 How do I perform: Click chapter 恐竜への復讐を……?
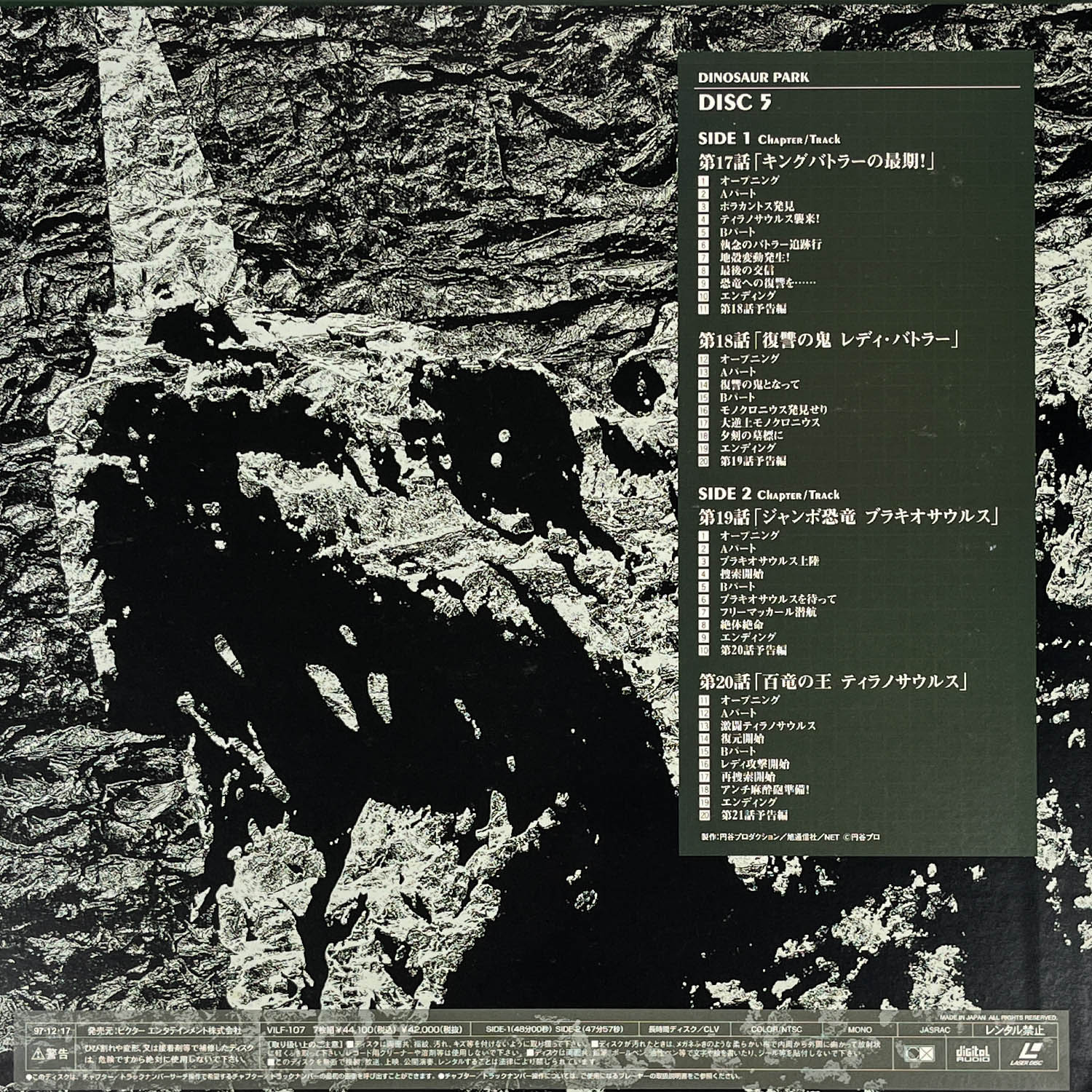coord(767,282)
